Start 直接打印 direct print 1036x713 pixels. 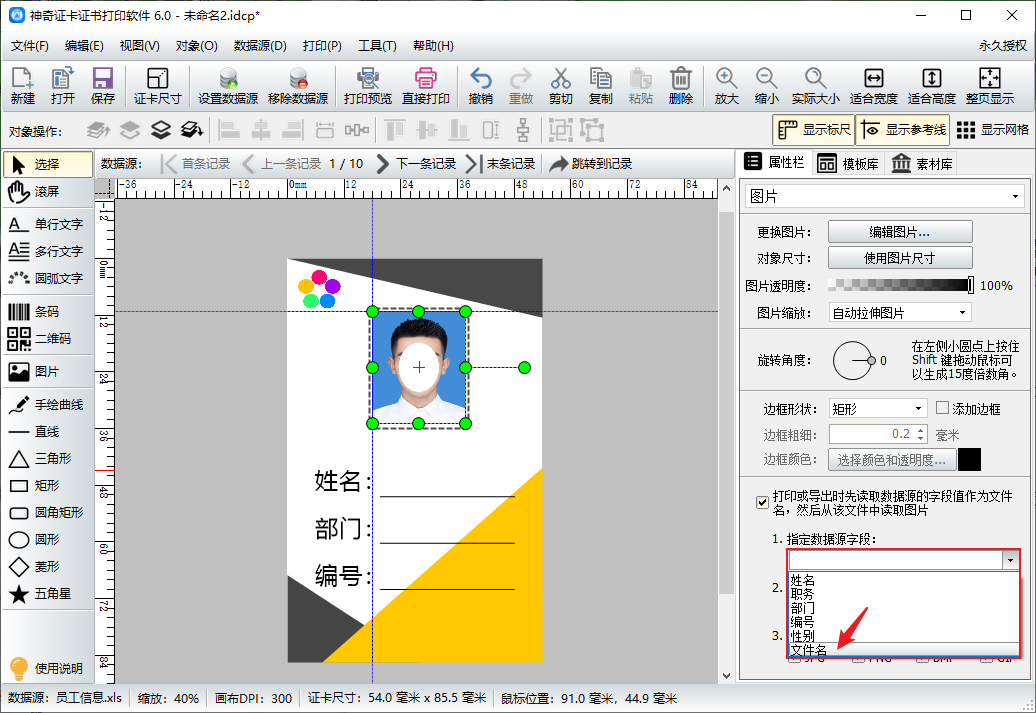click(x=426, y=86)
